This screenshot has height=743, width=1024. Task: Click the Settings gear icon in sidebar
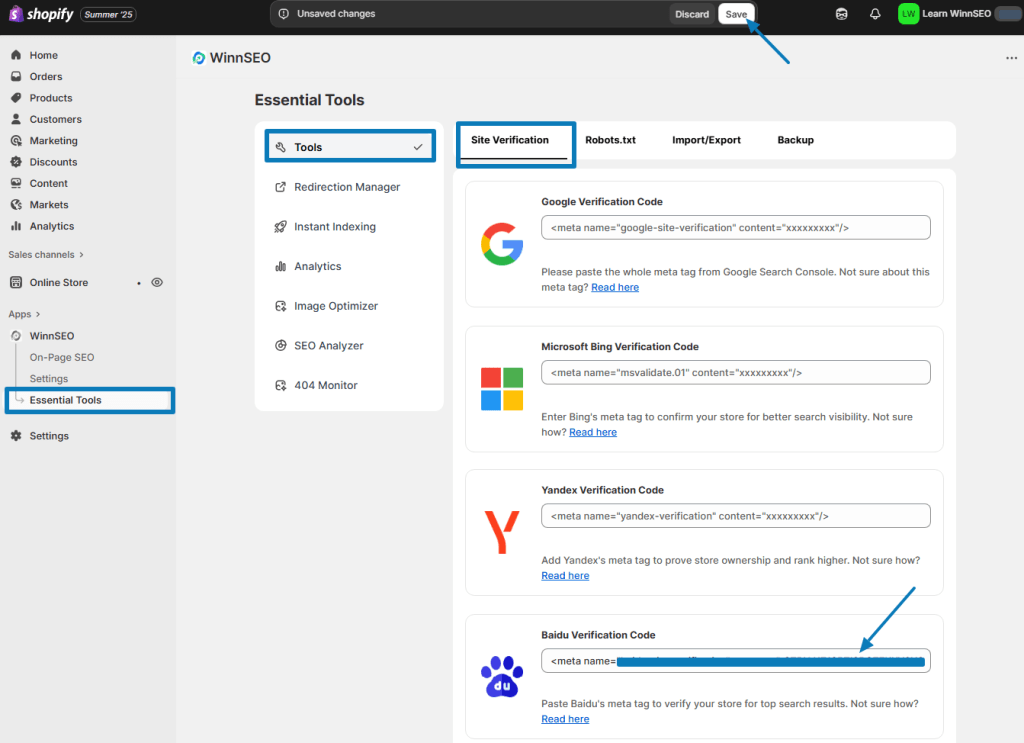coord(16,435)
